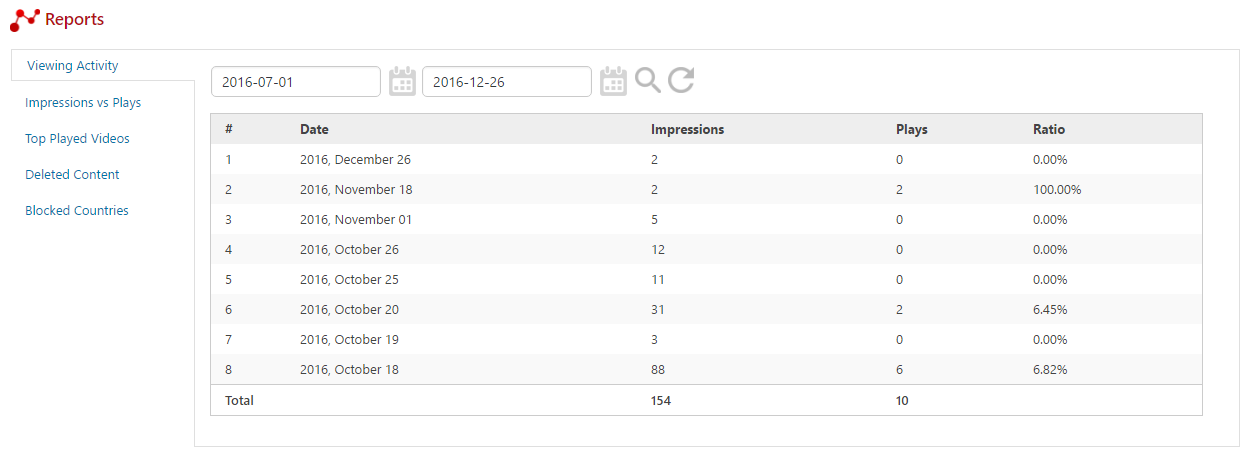Open the start date calendar picker
Image resolution: width=1255 pixels, height=469 pixels.
pos(402,81)
